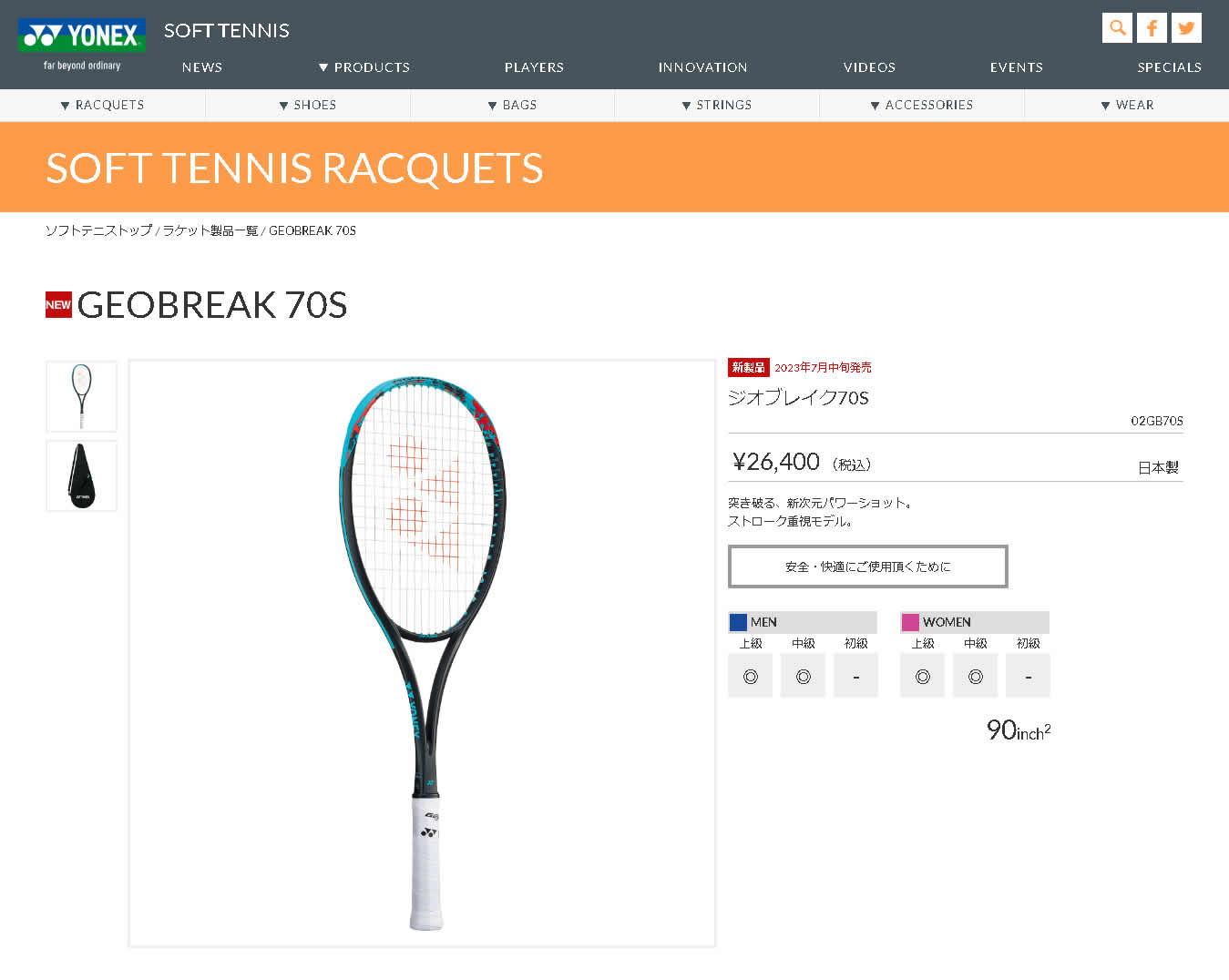Click the NEW badge beside GEOBREAK 70S
Viewport: 1229px width, 980px height.
(x=58, y=304)
